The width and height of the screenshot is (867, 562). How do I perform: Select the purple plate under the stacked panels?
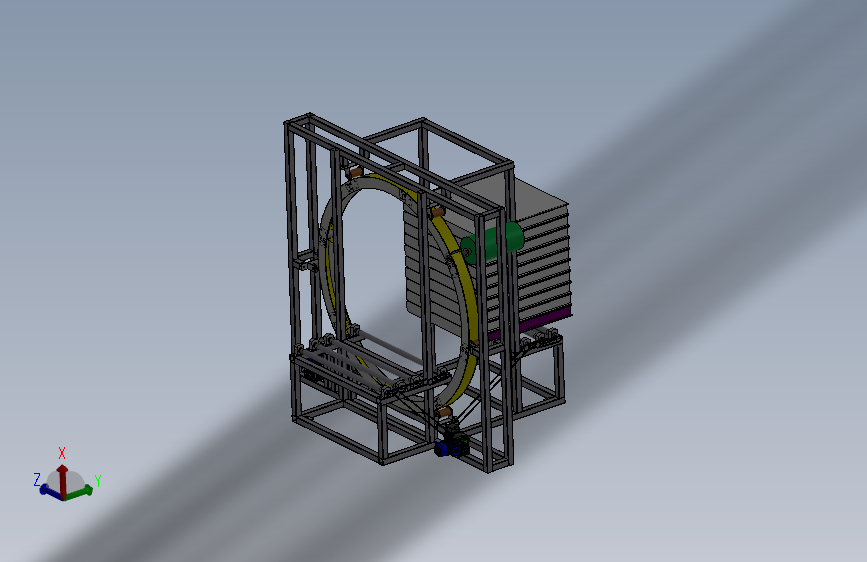545,321
